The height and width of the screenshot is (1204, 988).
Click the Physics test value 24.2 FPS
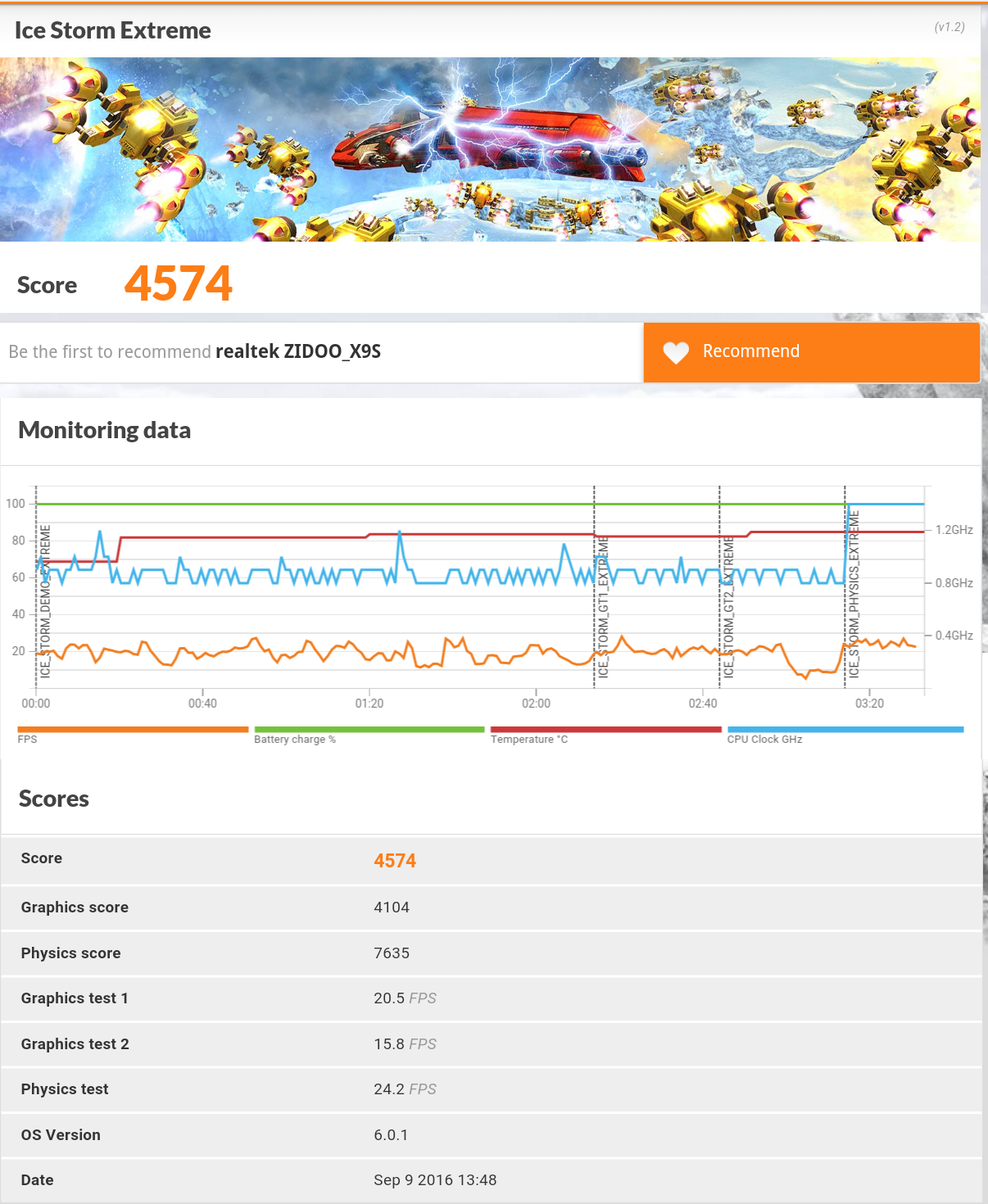[x=405, y=1089]
